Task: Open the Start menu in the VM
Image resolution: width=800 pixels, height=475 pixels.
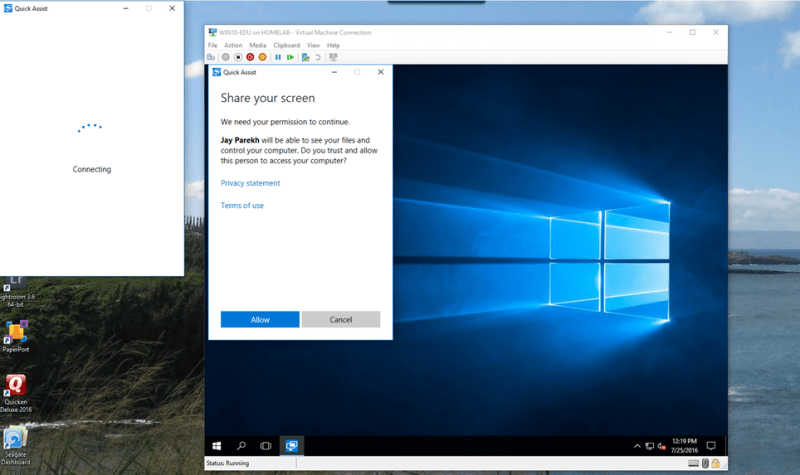Action: click(x=215, y=445)
